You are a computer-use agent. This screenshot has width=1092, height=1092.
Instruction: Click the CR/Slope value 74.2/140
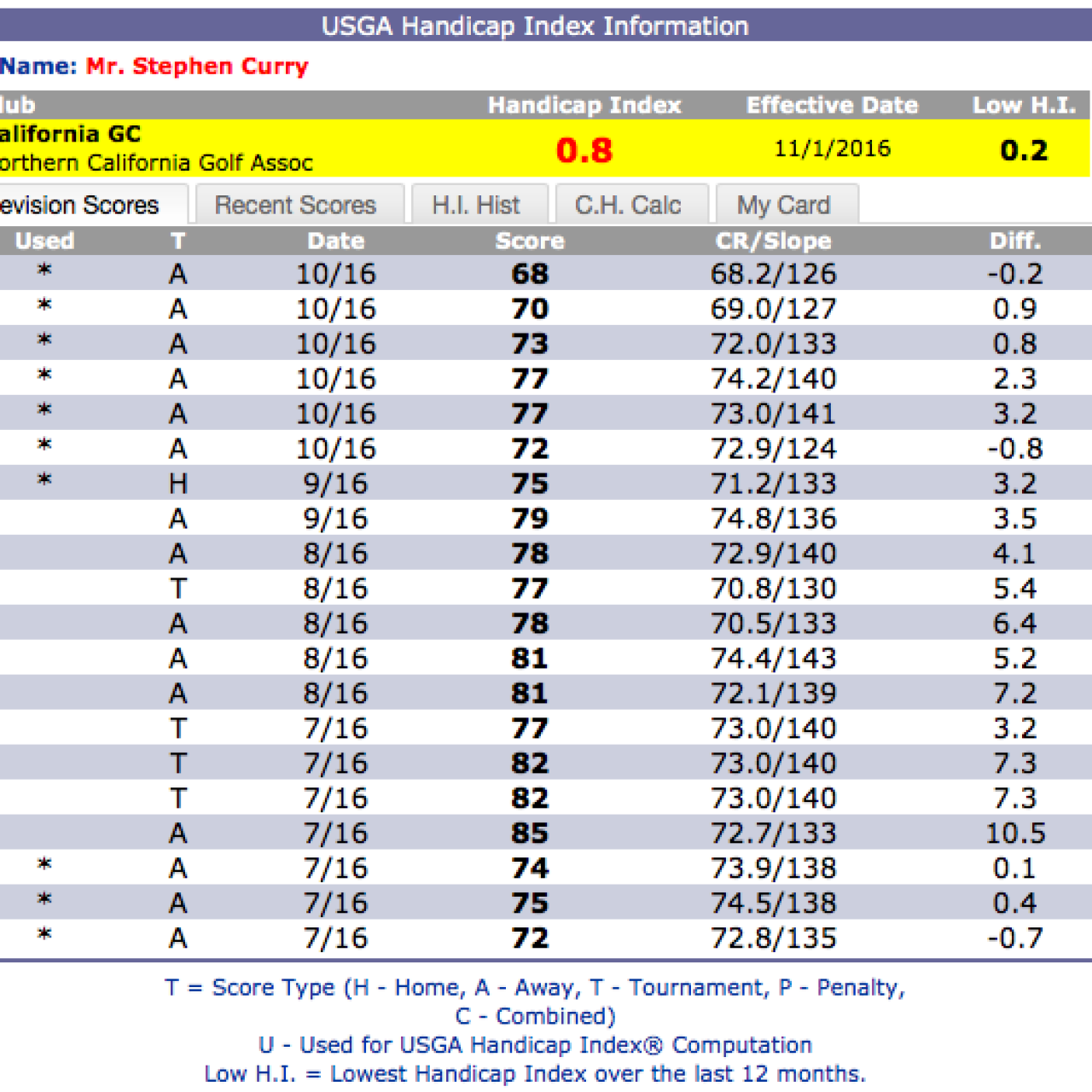coord(773,379)
